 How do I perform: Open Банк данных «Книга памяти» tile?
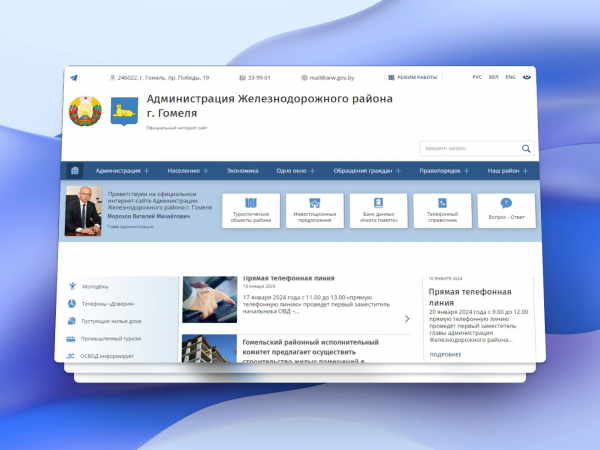click(x=378, y=211)
